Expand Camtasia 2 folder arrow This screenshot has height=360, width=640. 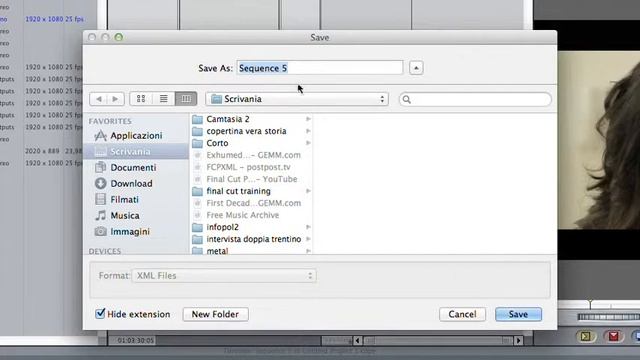(x=308, y=119)
